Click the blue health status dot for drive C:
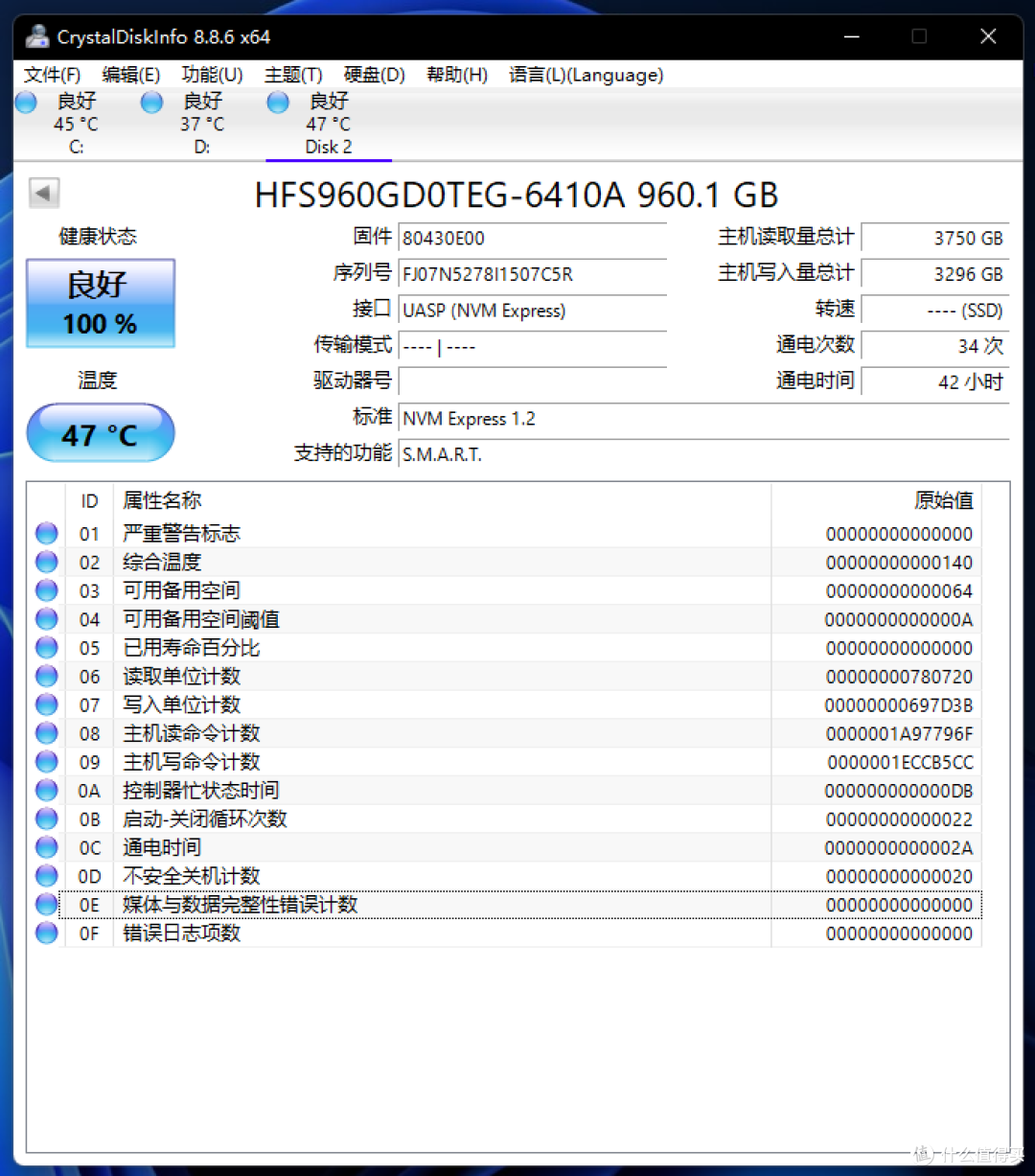1035x1176 pixels. click(25, 102)
